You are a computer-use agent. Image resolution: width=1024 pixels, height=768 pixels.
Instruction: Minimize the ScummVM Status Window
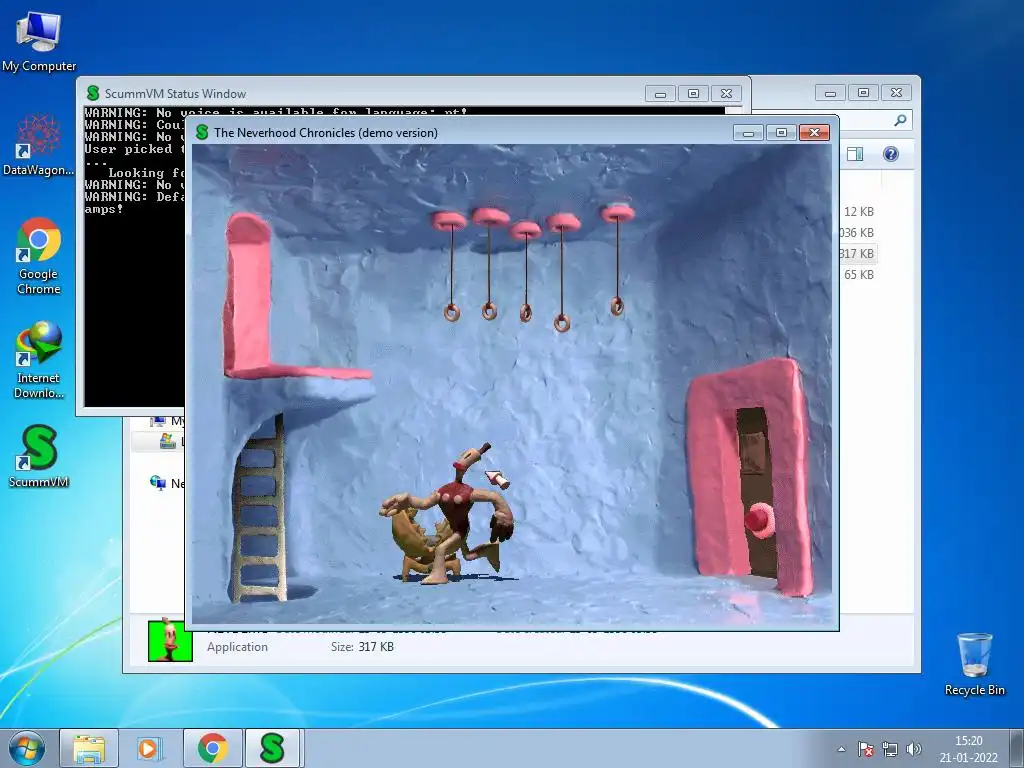coord(660,93)
